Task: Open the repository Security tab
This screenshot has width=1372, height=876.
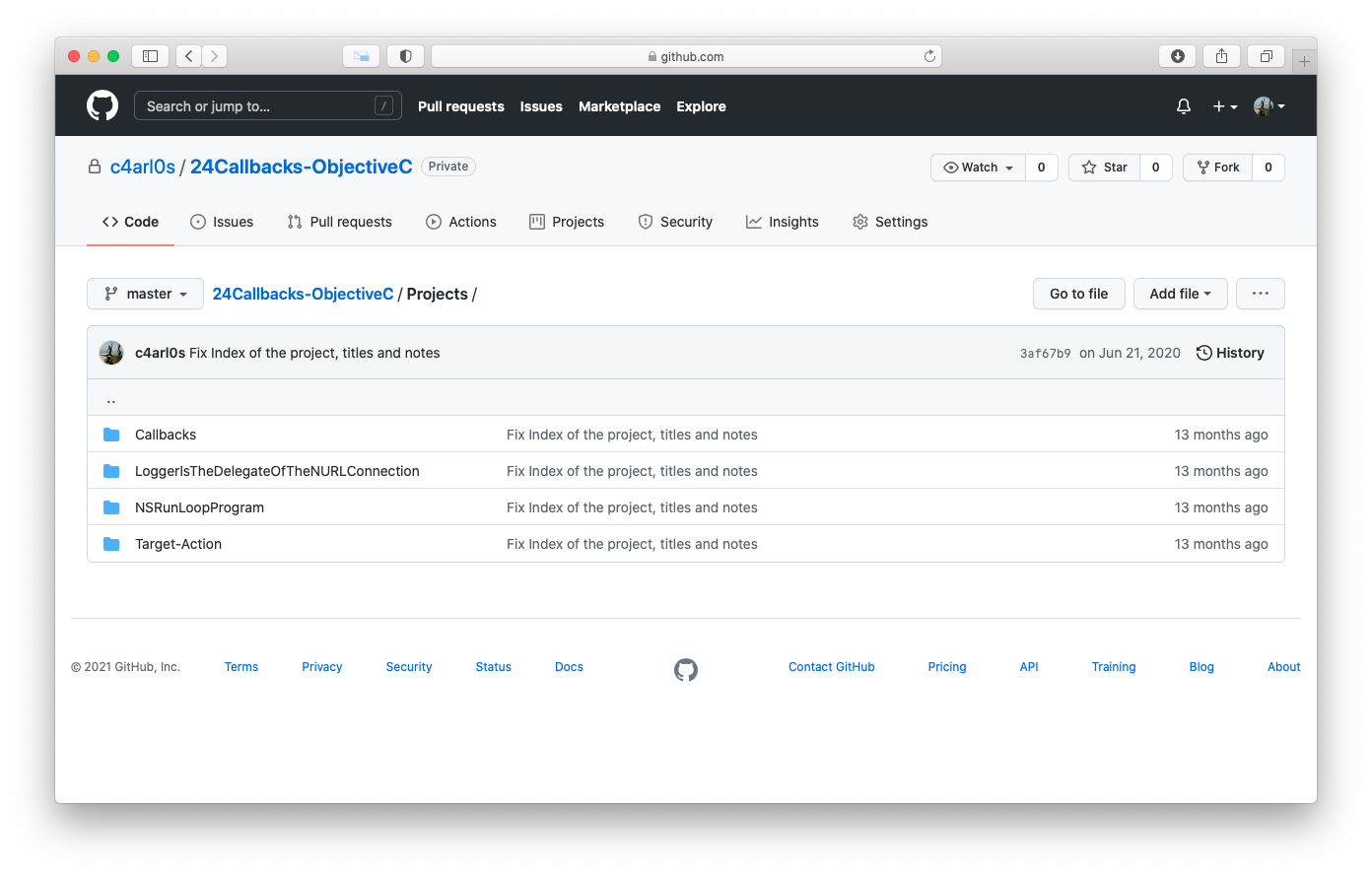Action: pos(675,222)
